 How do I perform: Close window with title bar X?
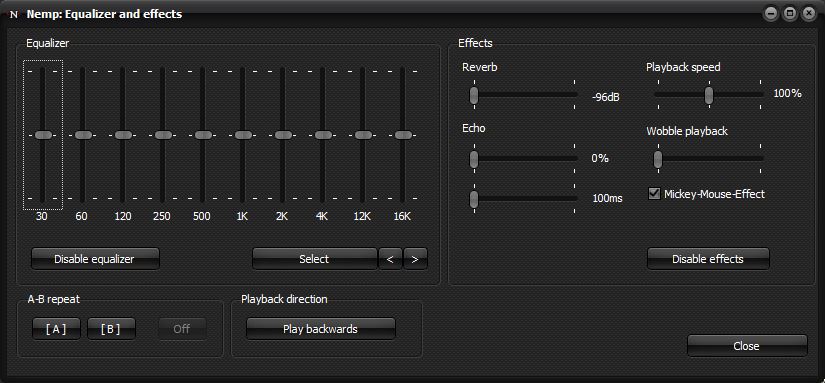coord(808,14)
